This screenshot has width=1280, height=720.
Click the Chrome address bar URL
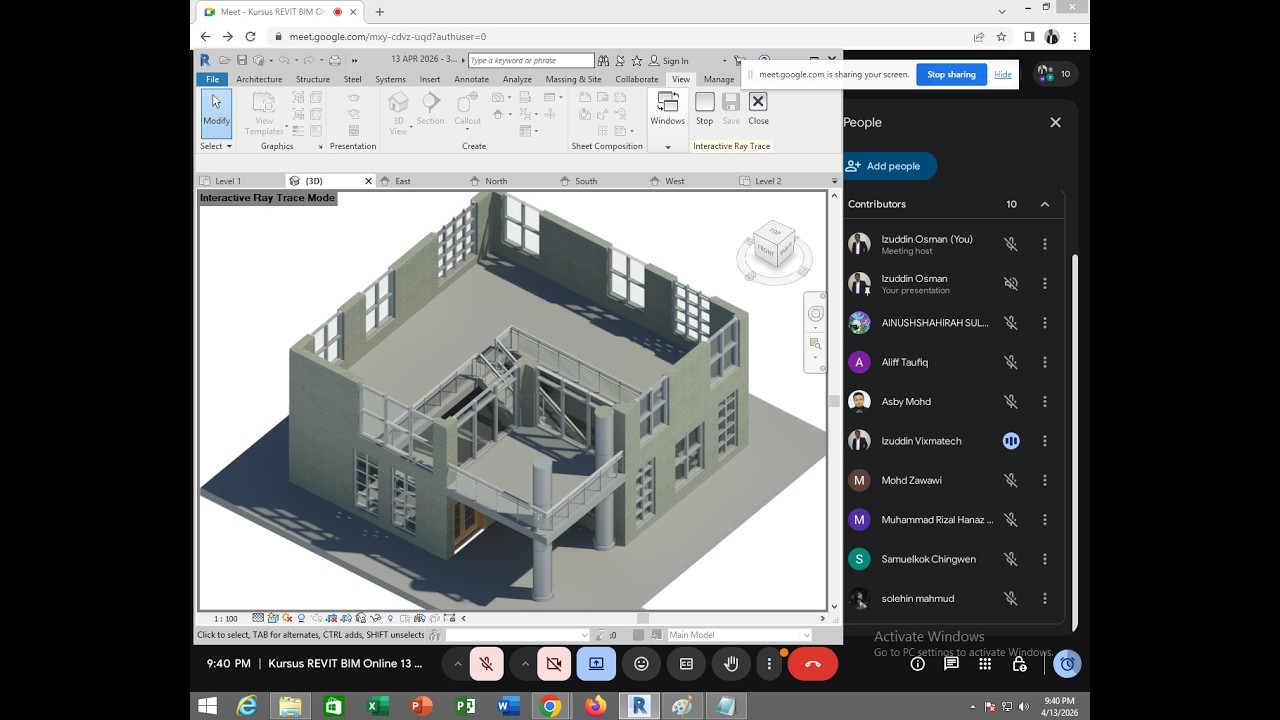click(x=388, y=37)
